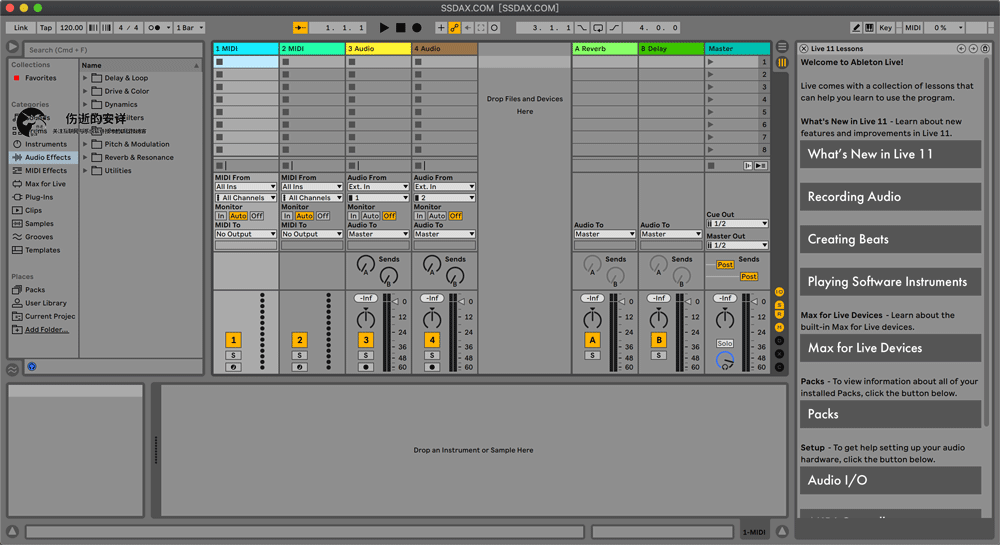Viewport: 1000px width, 545px height.
Task: Open What's New in Live 11 lesson
Action: coord(890,154)
